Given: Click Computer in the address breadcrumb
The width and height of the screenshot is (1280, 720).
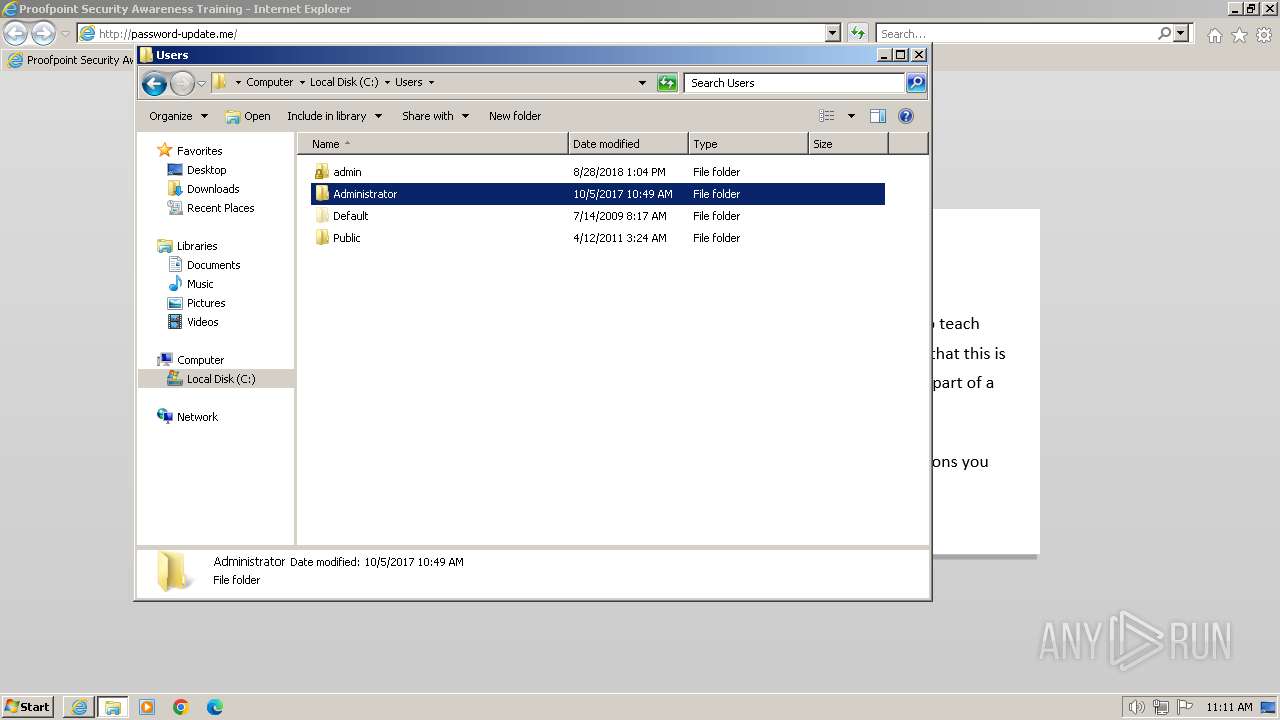Looking at the screenshot, I should (x=269, y=83).
